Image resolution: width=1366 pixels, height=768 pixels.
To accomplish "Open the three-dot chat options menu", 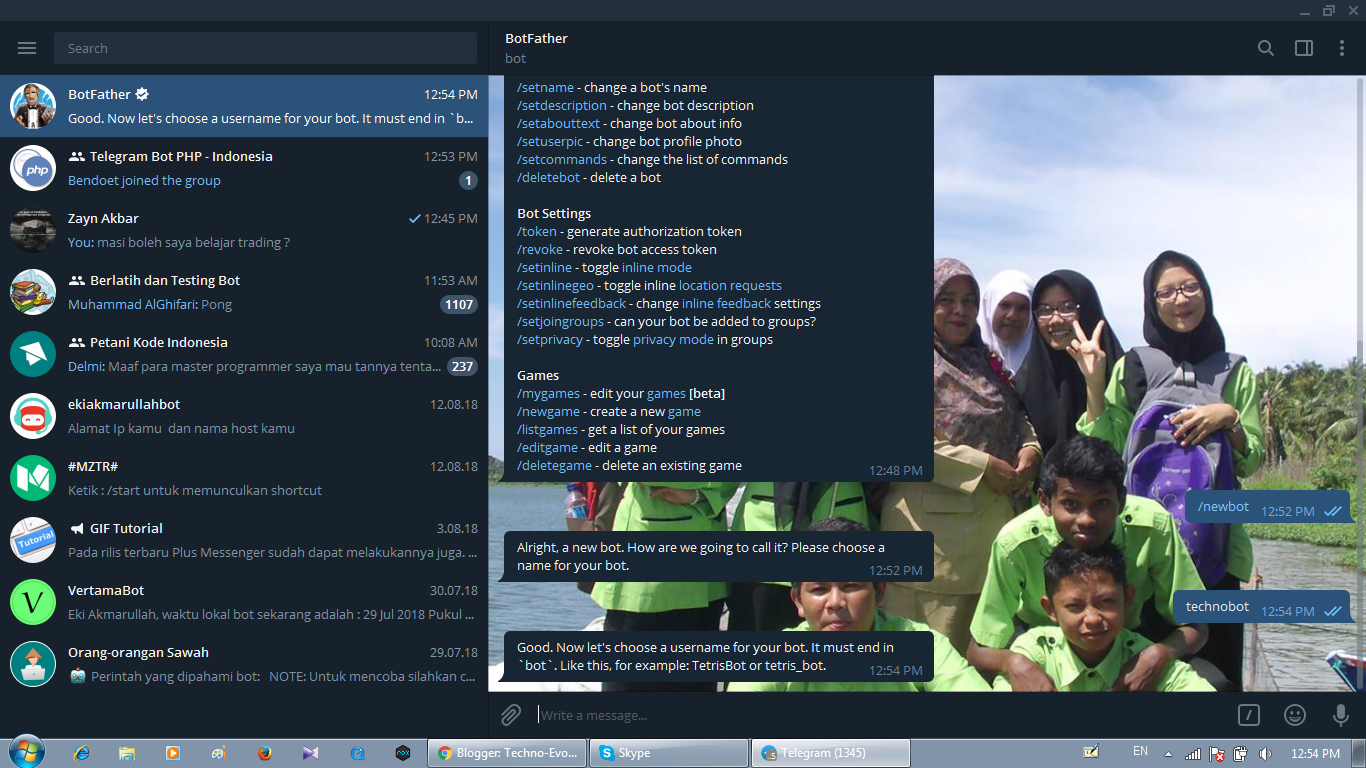I will pos(1342,48).
